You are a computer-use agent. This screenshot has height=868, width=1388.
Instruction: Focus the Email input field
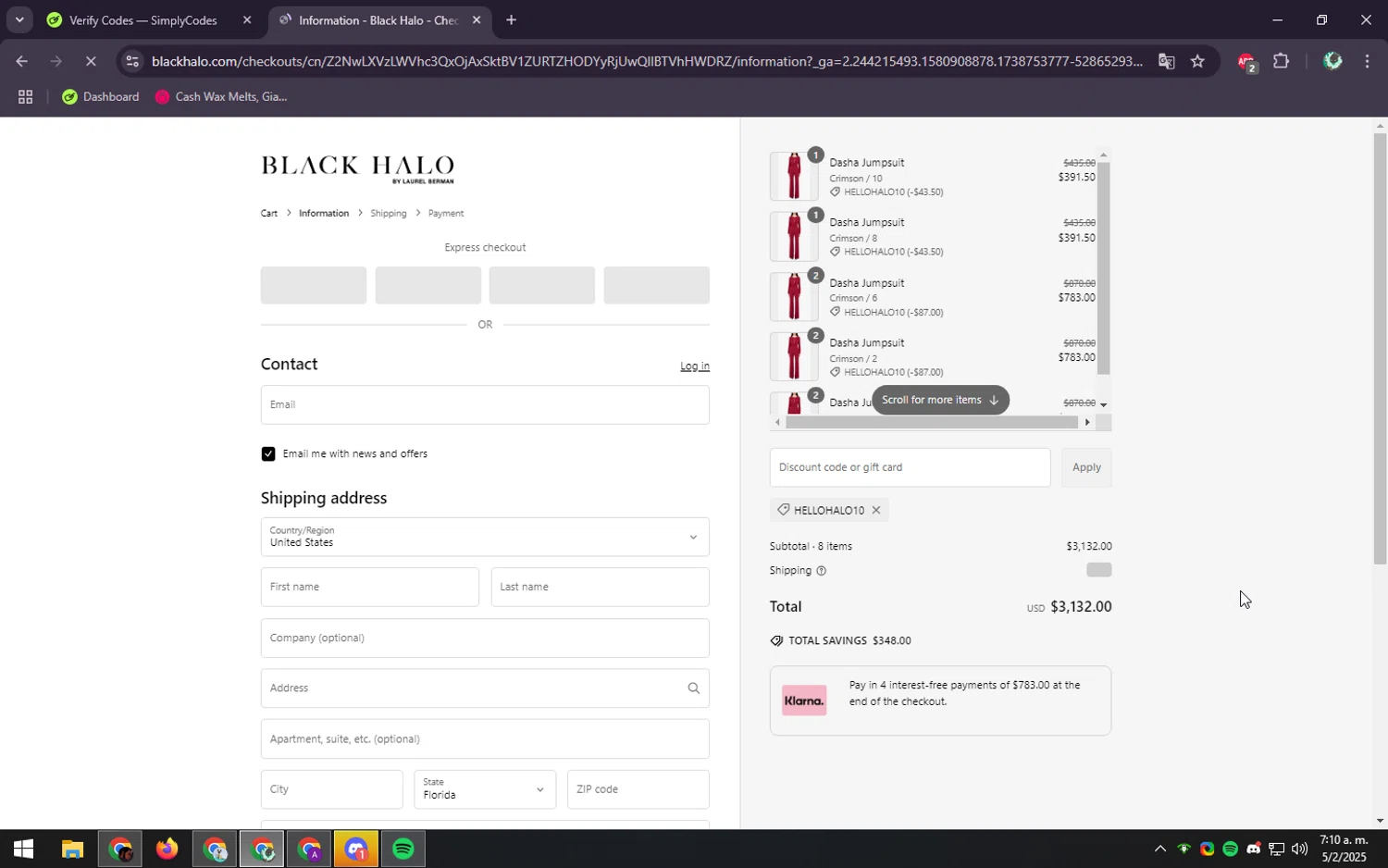[485, 404]
